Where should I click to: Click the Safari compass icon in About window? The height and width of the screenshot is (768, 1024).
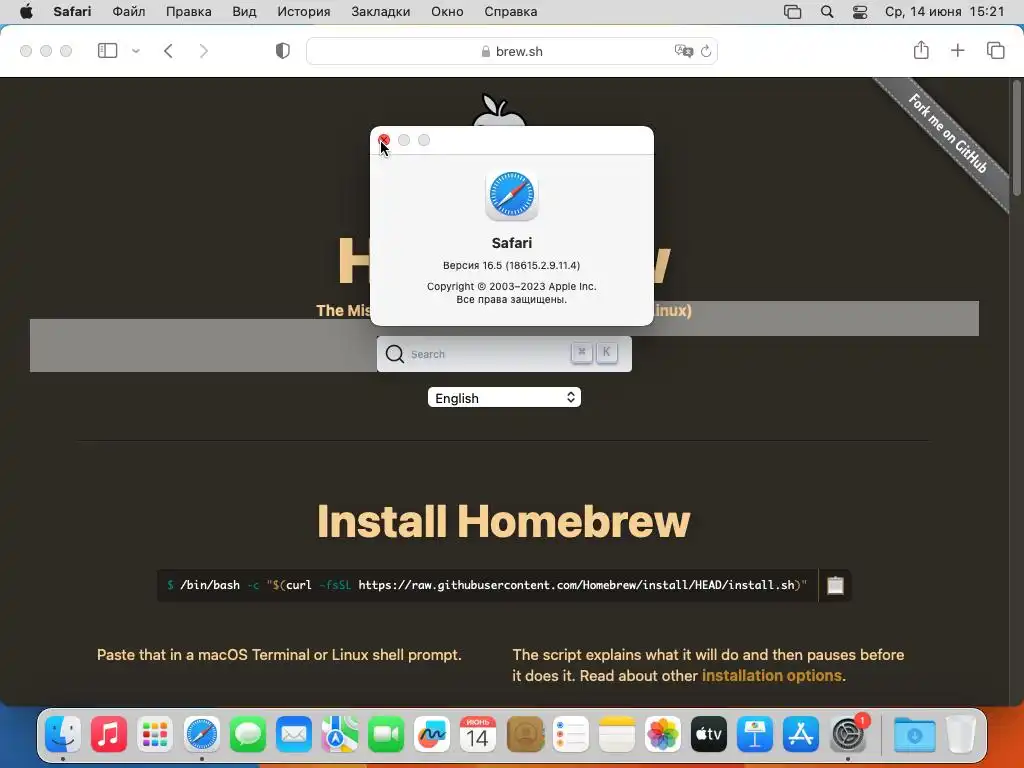click(511, 195)
